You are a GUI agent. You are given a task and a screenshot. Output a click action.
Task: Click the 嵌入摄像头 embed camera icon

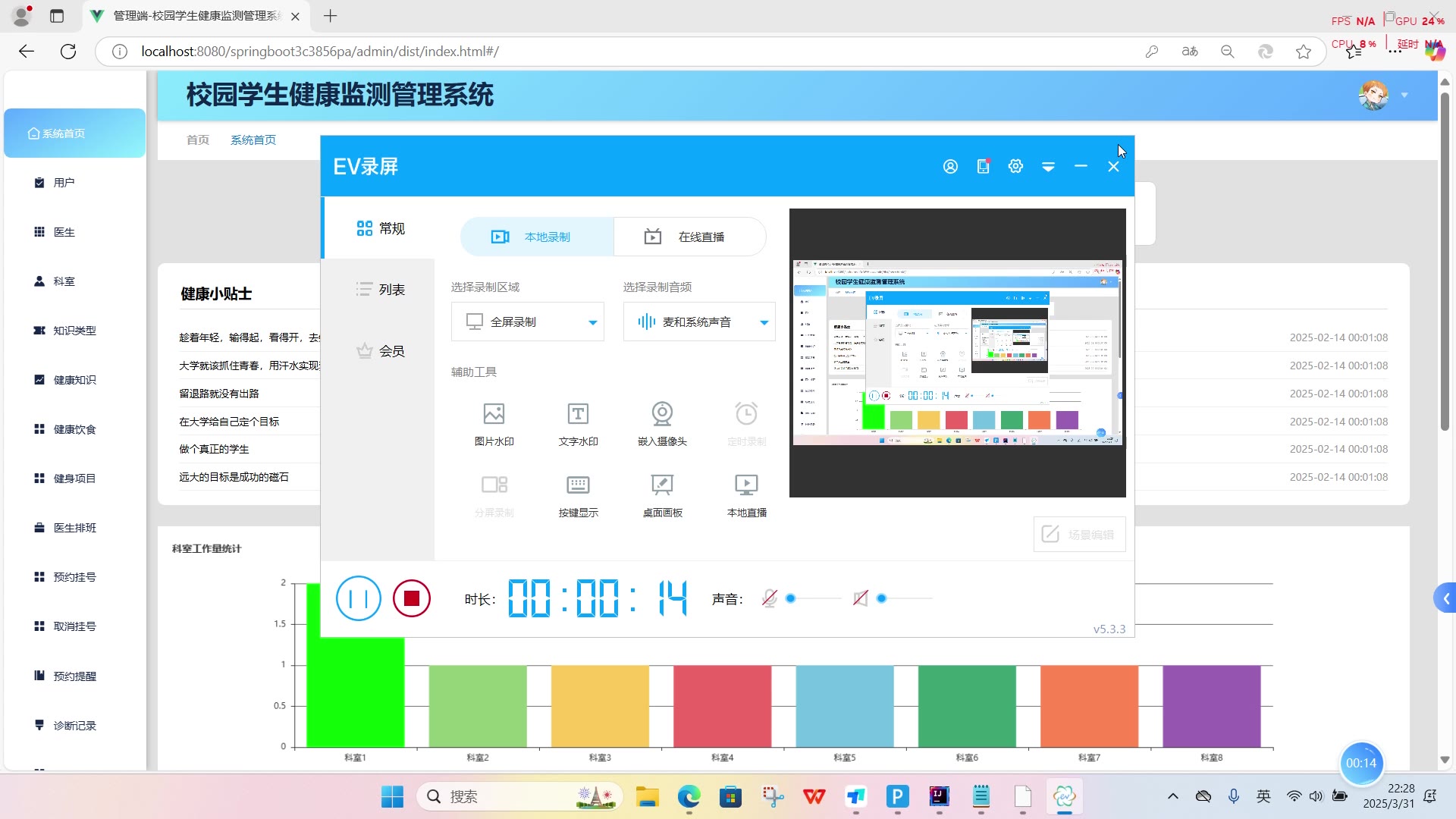(x=662, y=415)
